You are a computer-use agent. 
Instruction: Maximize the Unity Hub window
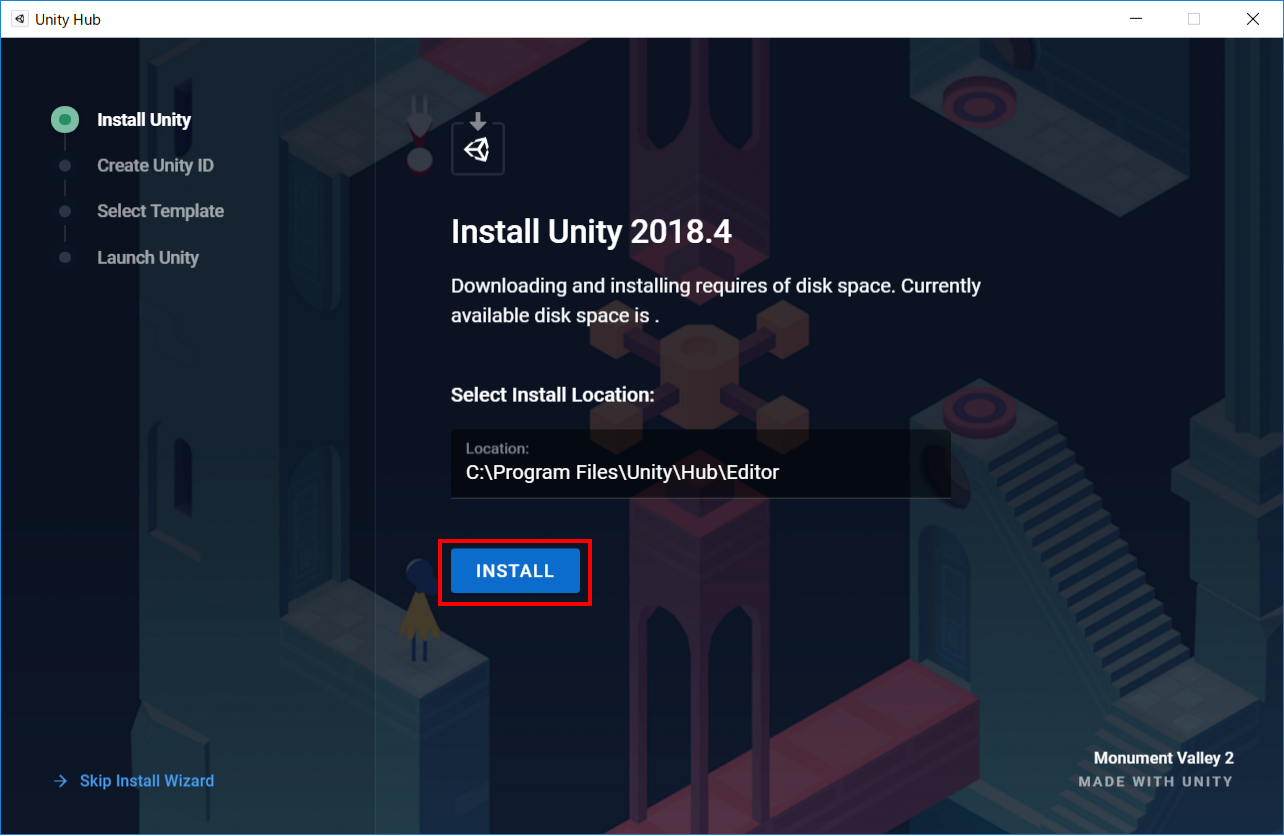pos(1194,19)
